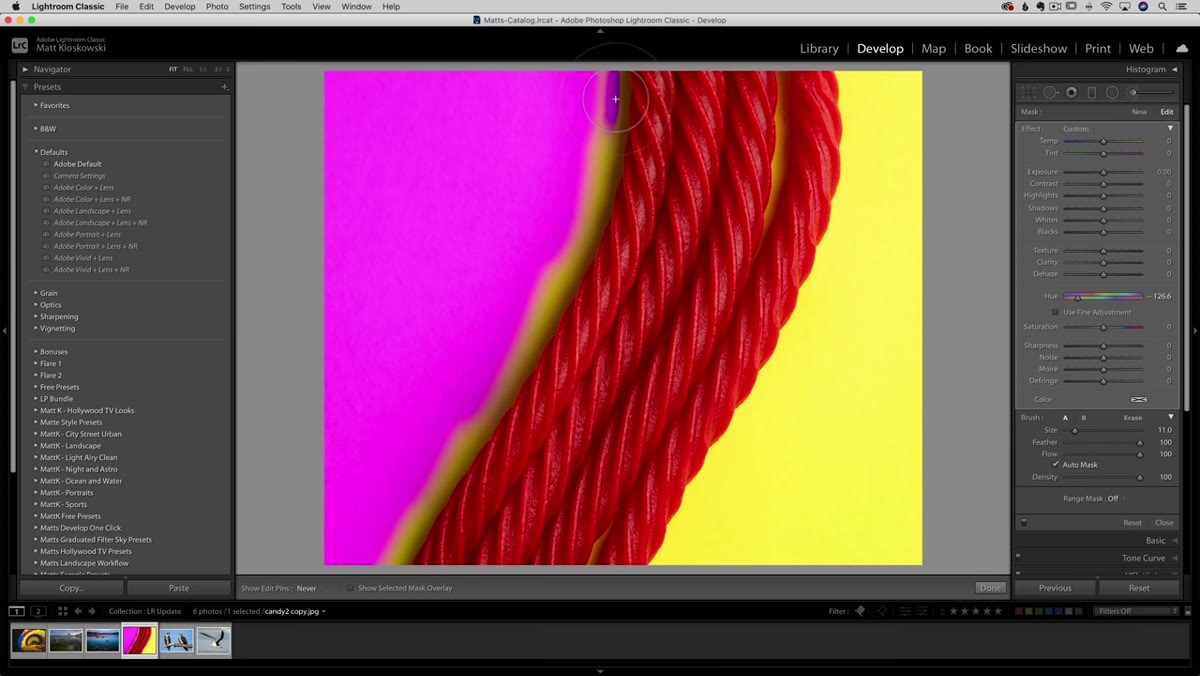Switch to Erase brush mode
The width and height of the screenshot is (1200, 676).
point(1133,417)
